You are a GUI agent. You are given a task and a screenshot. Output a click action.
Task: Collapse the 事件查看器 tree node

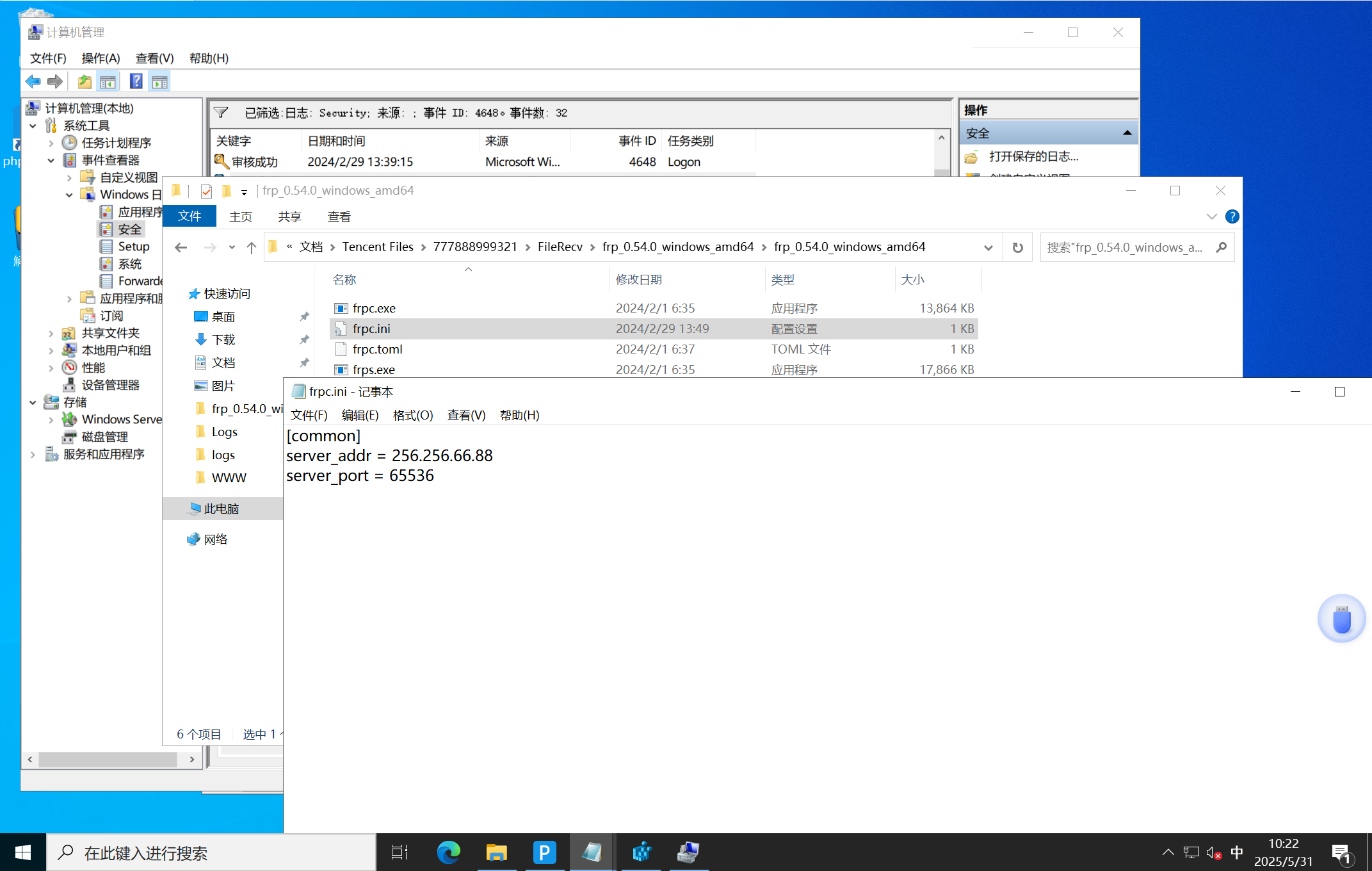[x=51, y=160]
